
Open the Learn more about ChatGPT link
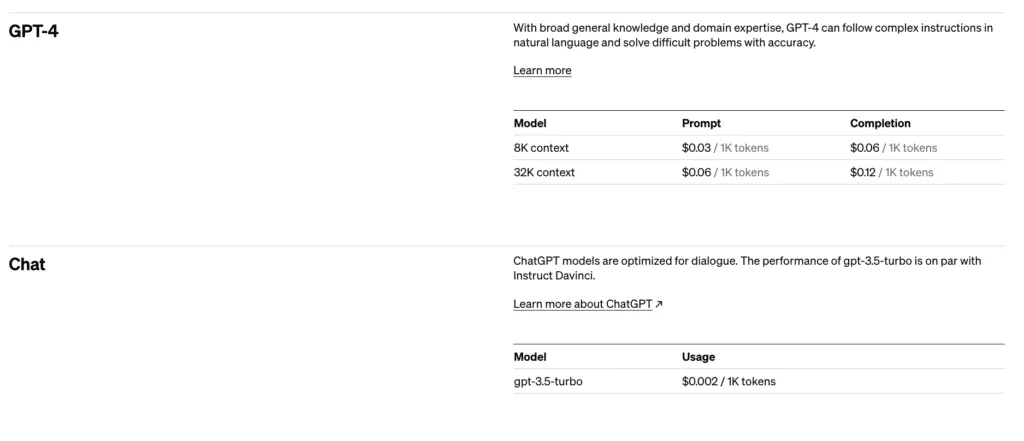tap(583, 304)
